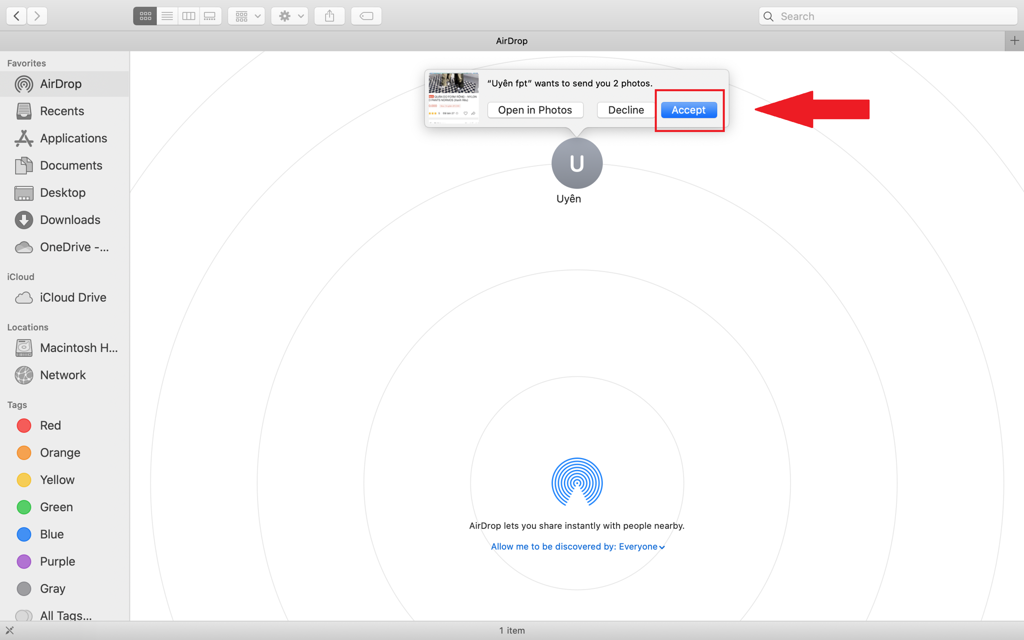1024x640 pixels.
Task: Click the Locations section header
Action: [x=27, y=327]
